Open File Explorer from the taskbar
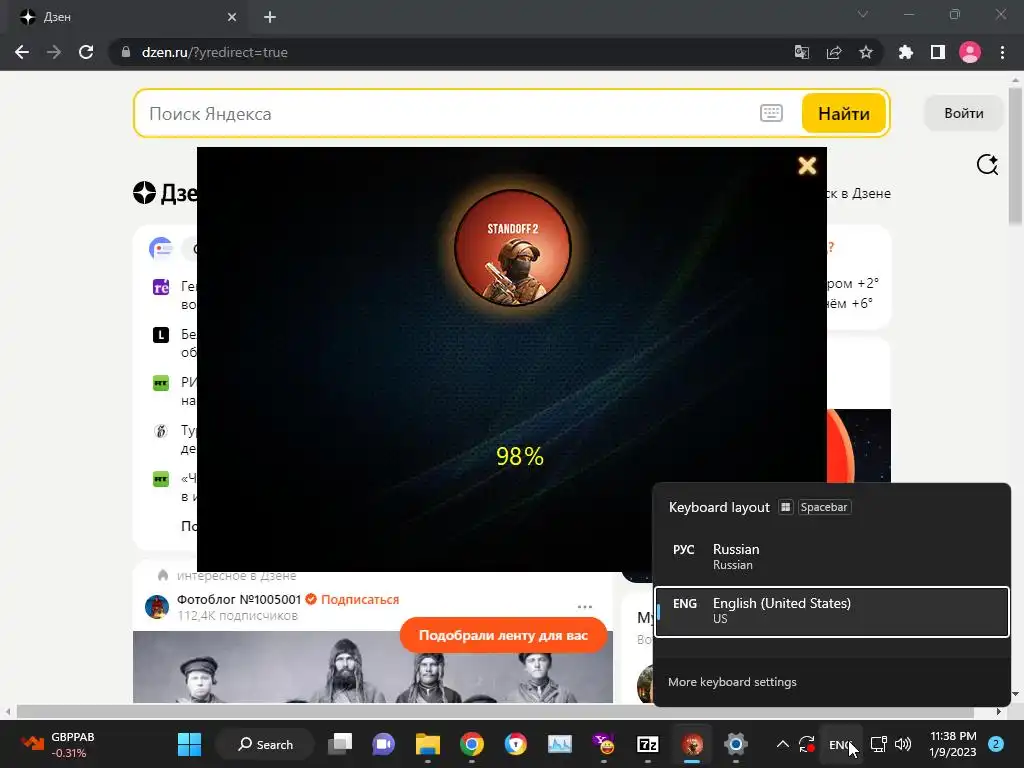The image size is (1024, 768). click(428, 744)
